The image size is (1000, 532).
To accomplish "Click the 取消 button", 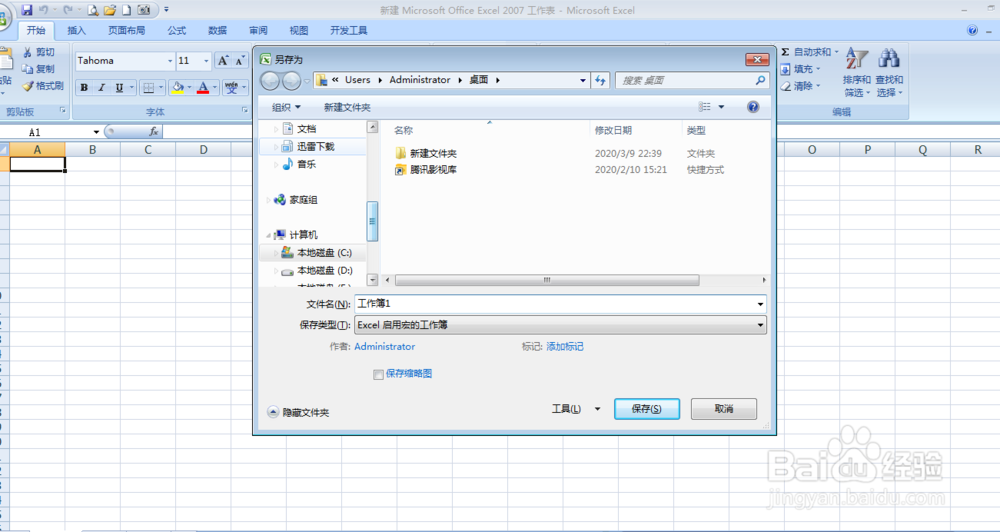I will tap(724, 409).
